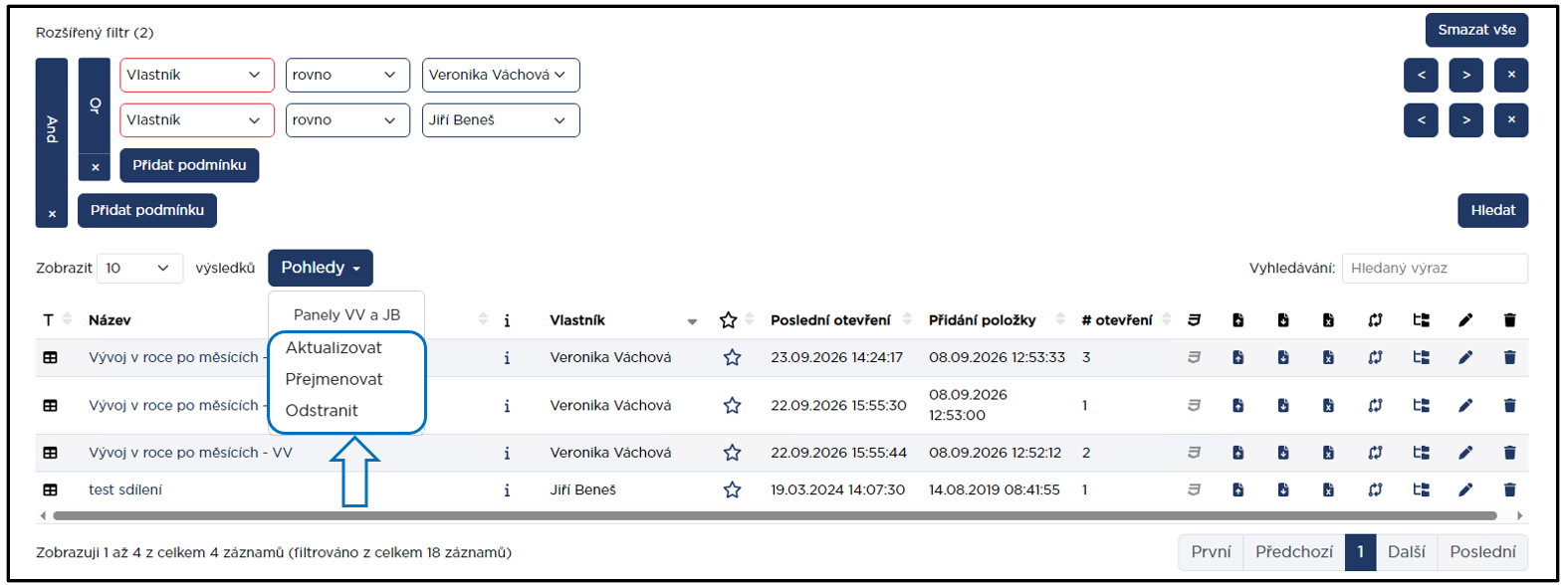This screenshot has height=585, width=1568.
Task: Show info for the "test sdílení" item
Action: [507, 489]
